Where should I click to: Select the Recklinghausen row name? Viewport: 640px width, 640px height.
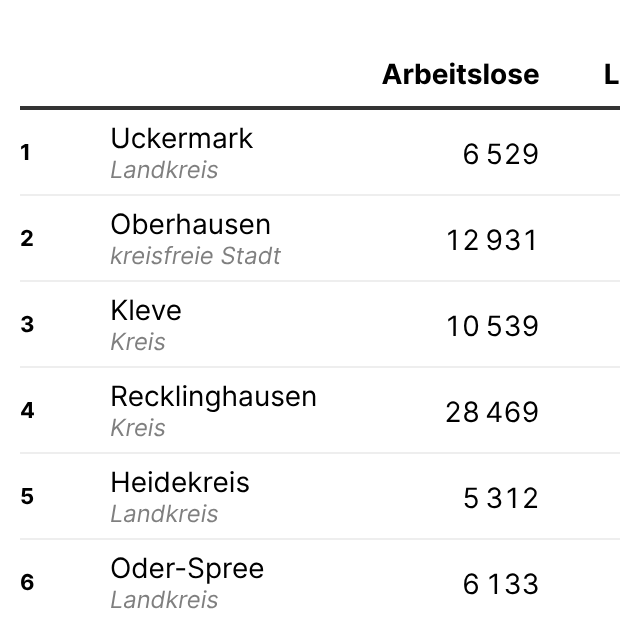[x=213, y=396]
